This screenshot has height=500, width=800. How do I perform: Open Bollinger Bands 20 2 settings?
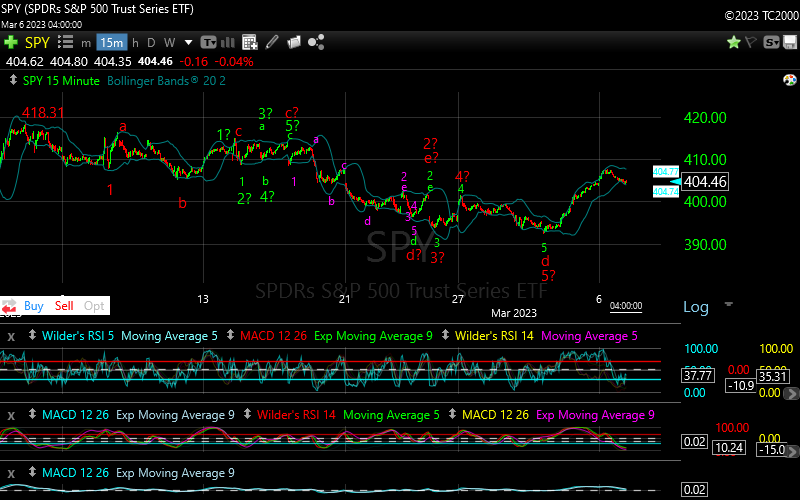click(x=166, y=81)
